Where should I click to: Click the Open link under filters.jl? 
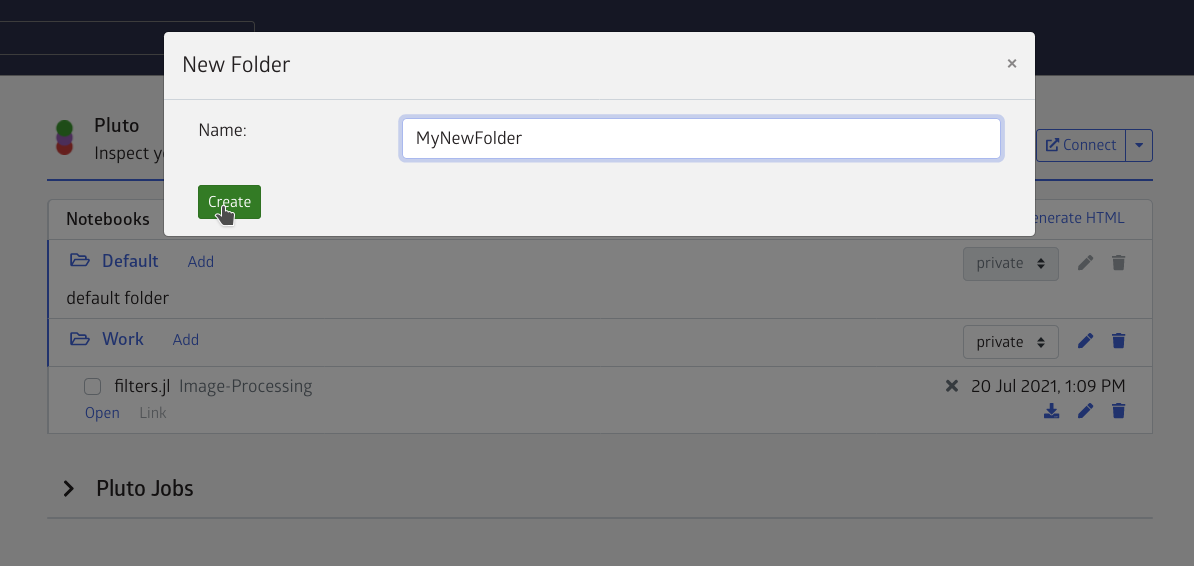pyautogui.click(x=102, y=413)
